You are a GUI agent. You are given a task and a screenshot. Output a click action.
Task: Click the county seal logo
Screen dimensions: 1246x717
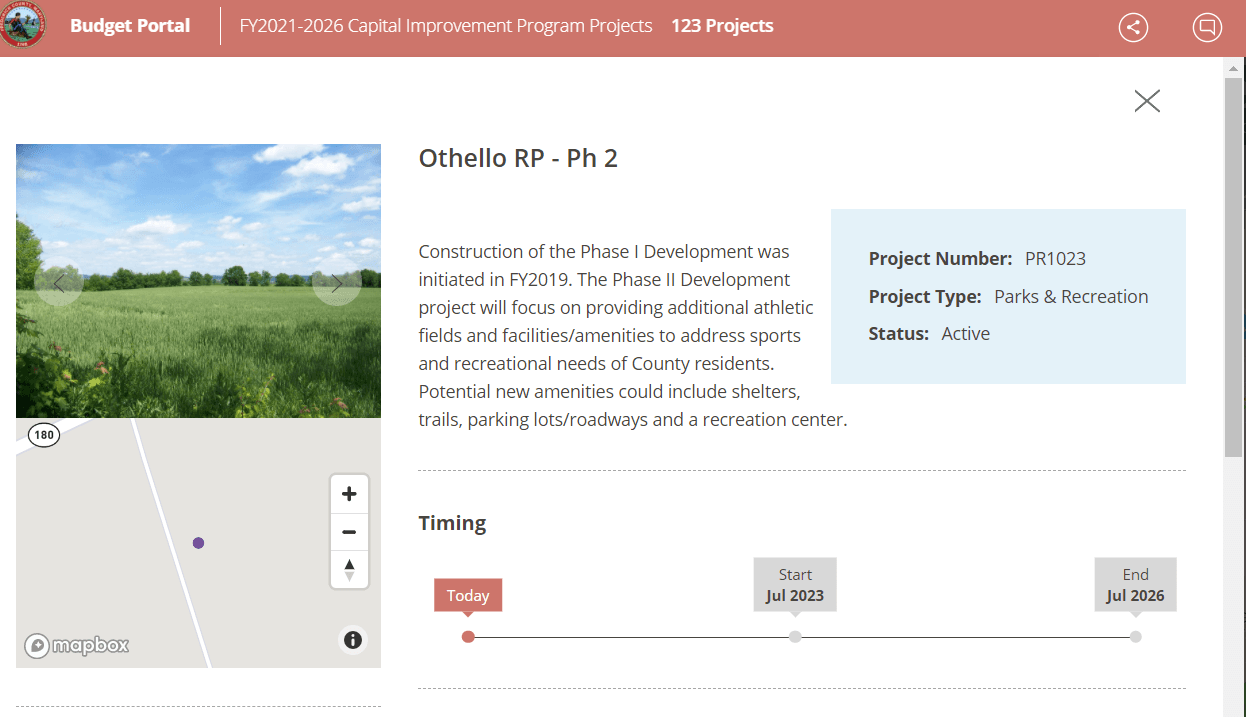click(x=22, y=27)
